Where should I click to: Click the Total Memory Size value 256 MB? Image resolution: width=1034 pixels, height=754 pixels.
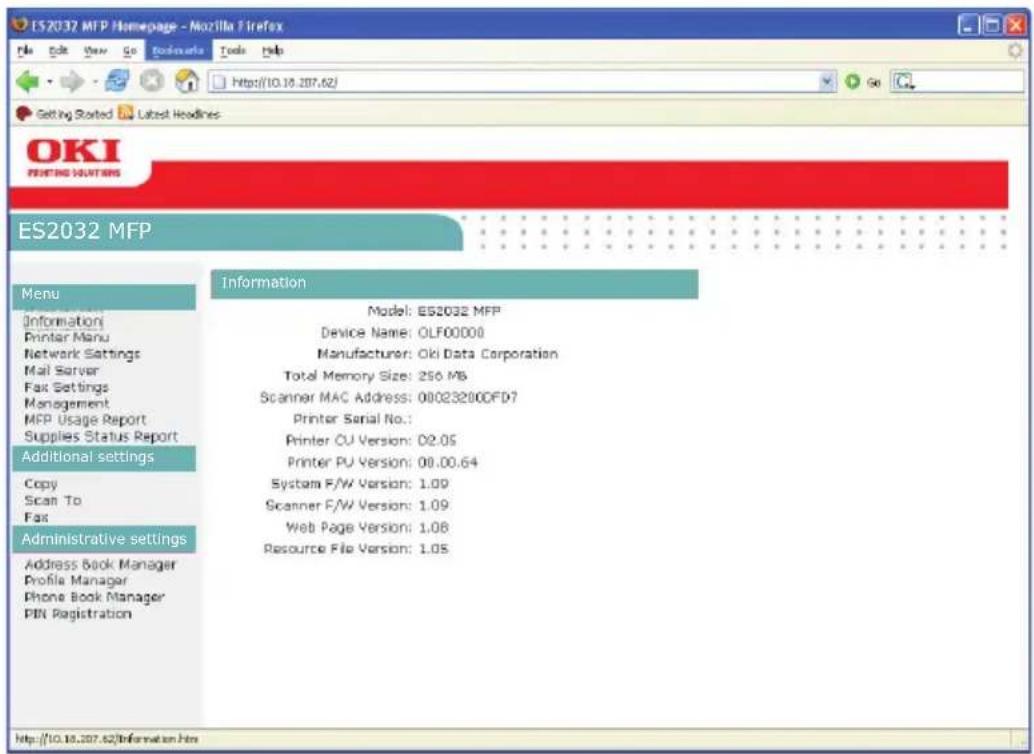pyautogui.click(x=442, y=376)
